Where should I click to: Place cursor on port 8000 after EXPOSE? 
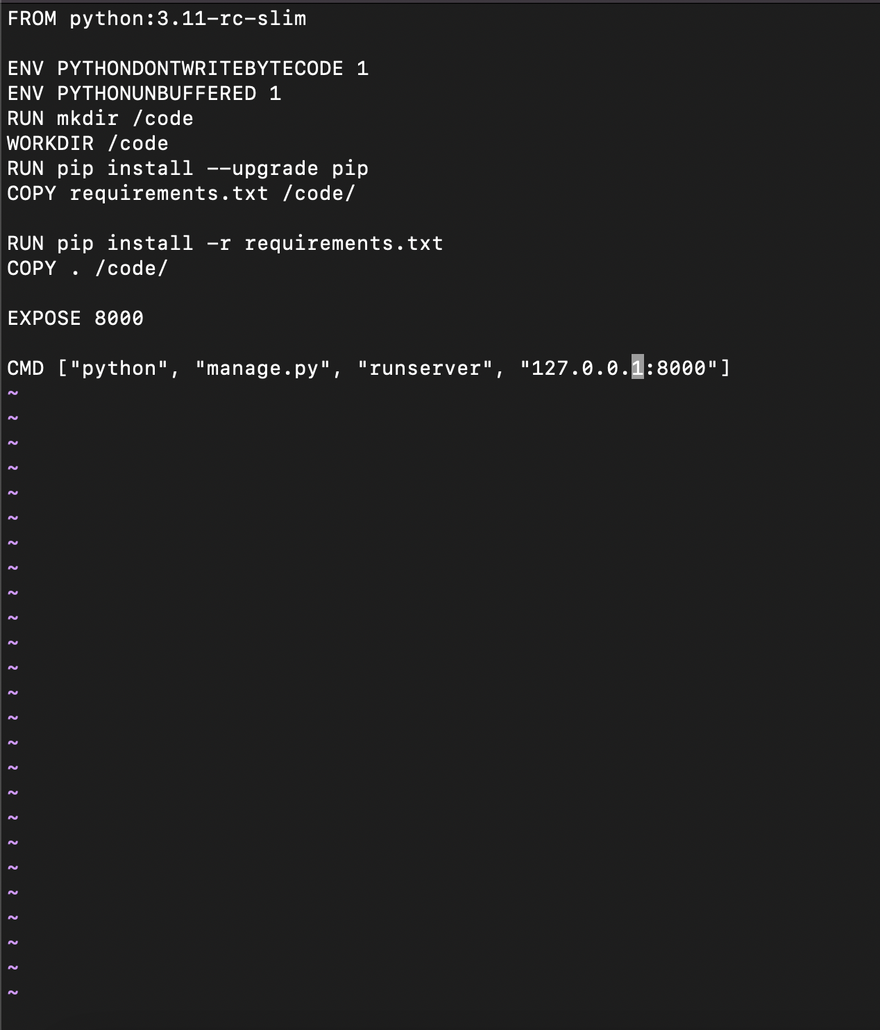tap(119, 318)
